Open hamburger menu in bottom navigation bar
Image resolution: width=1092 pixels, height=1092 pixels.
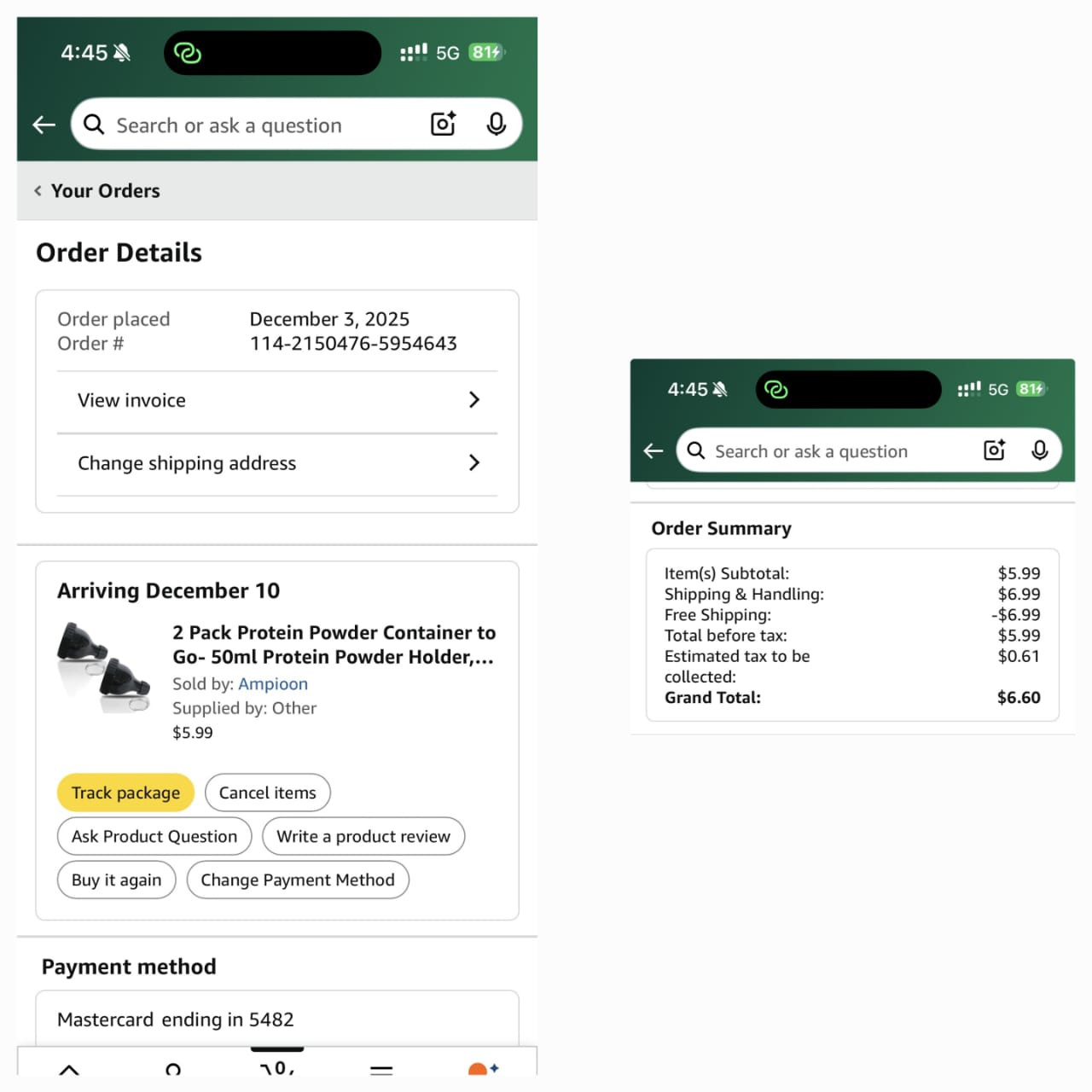(381, 1069)
